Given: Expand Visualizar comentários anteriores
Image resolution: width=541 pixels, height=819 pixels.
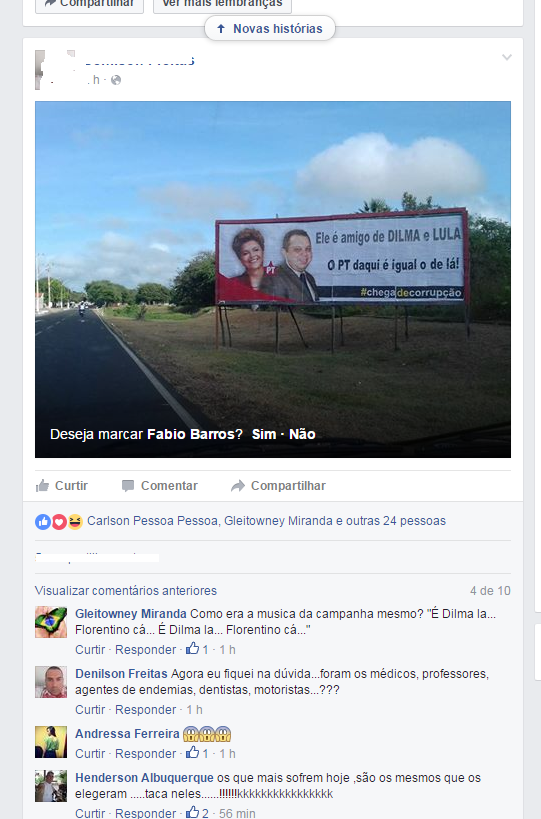Looking at the screenshot, I should point(126,591).
